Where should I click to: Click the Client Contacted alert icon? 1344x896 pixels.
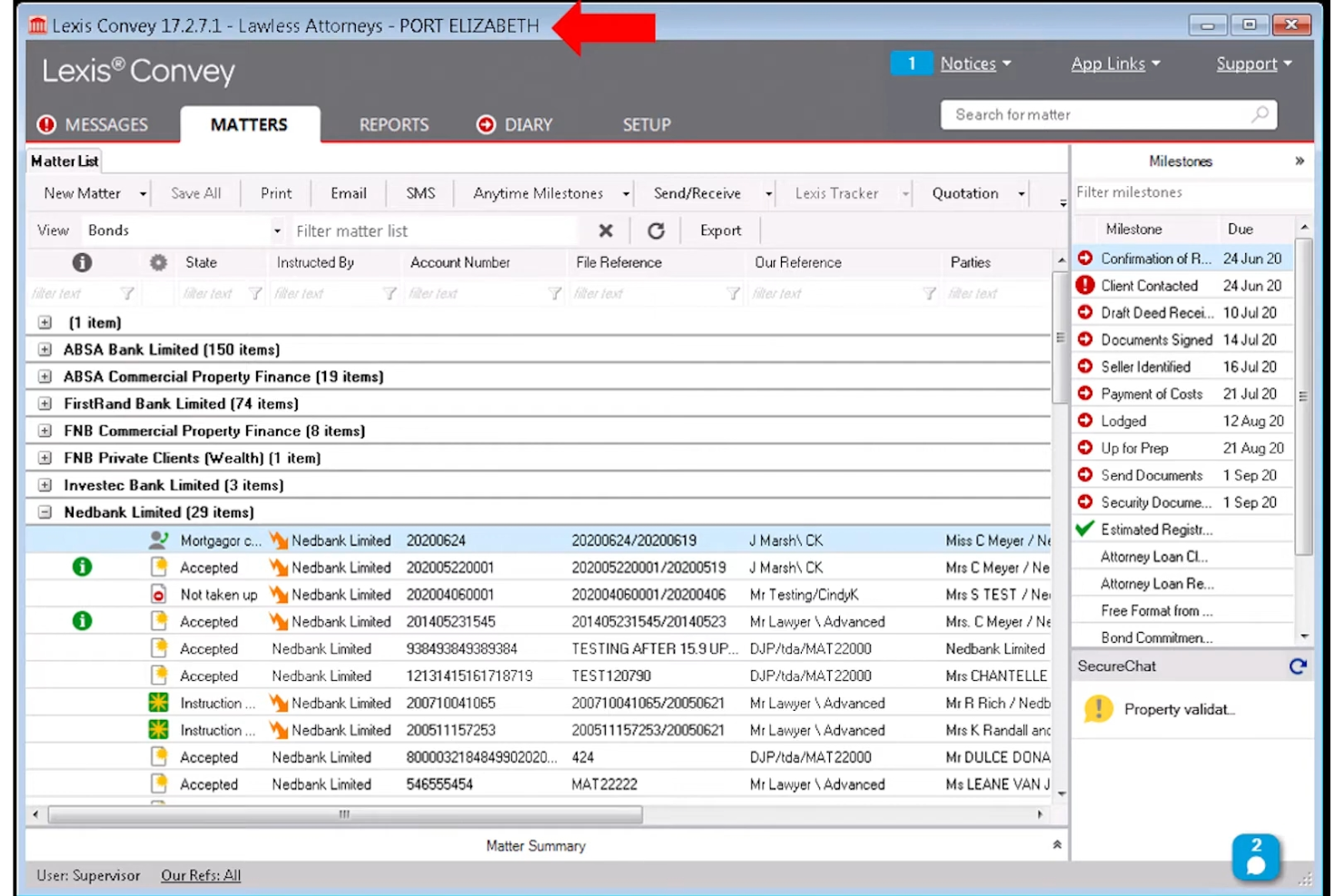tap(1085, 285)
